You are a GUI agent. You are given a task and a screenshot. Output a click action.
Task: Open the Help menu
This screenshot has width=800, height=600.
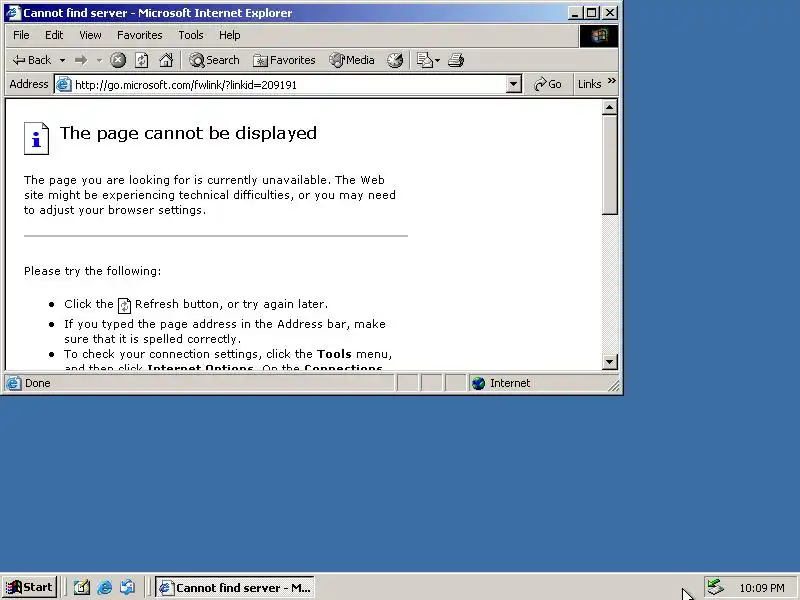pos(230,35)
